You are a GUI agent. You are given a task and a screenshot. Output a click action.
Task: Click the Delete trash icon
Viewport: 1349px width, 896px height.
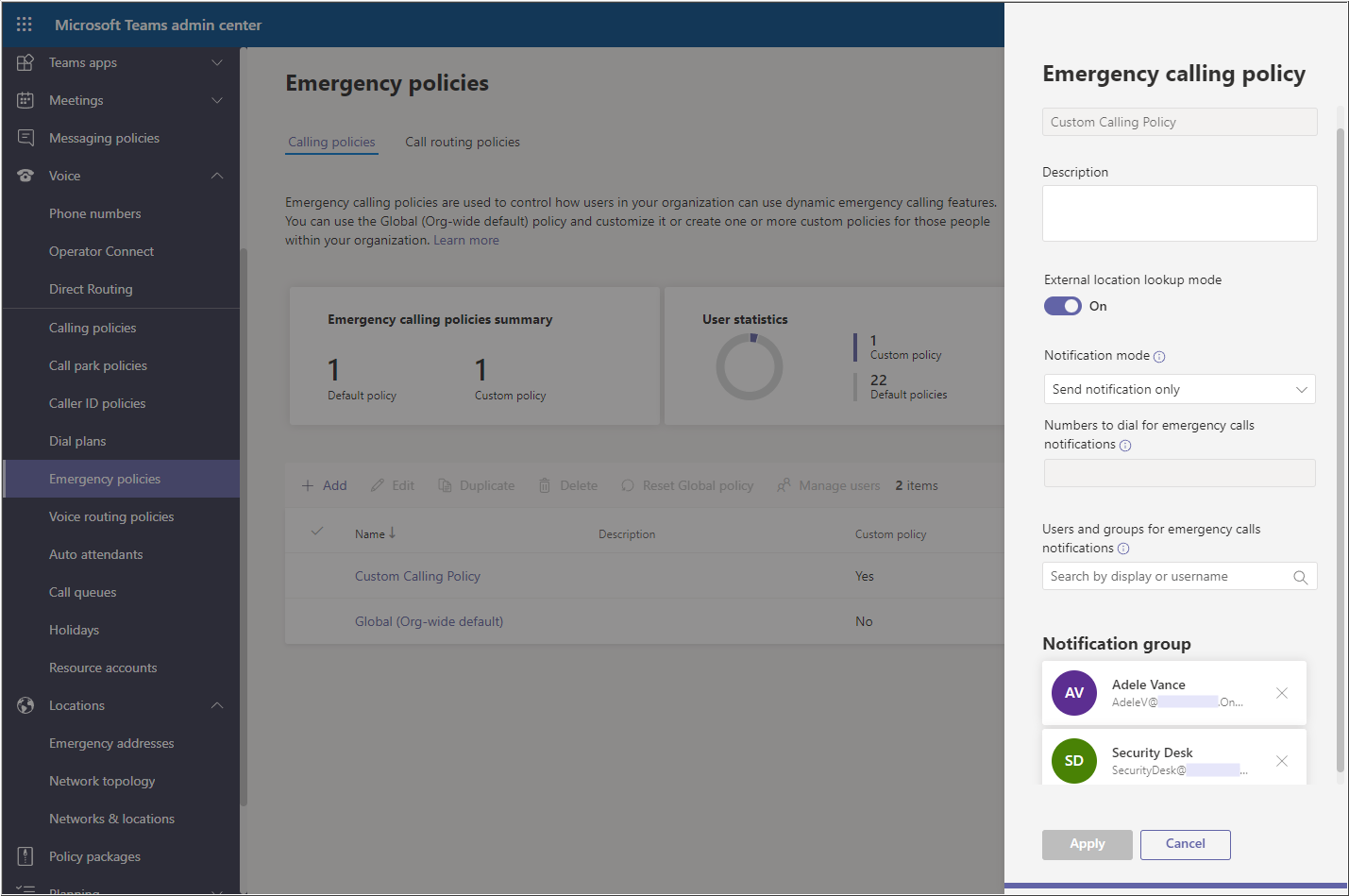point(545,485)
